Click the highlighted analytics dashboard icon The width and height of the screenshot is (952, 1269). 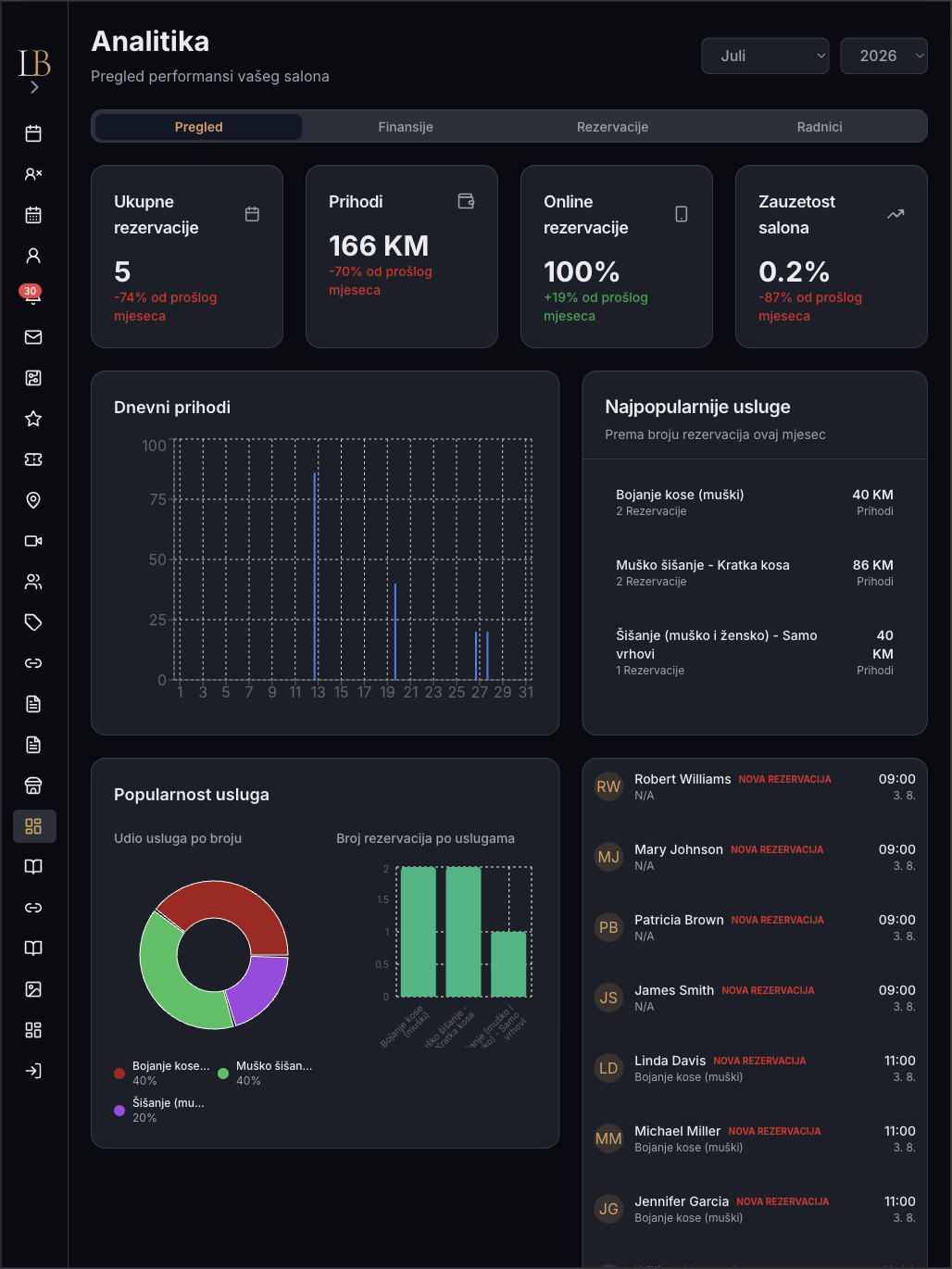(34, 826)
